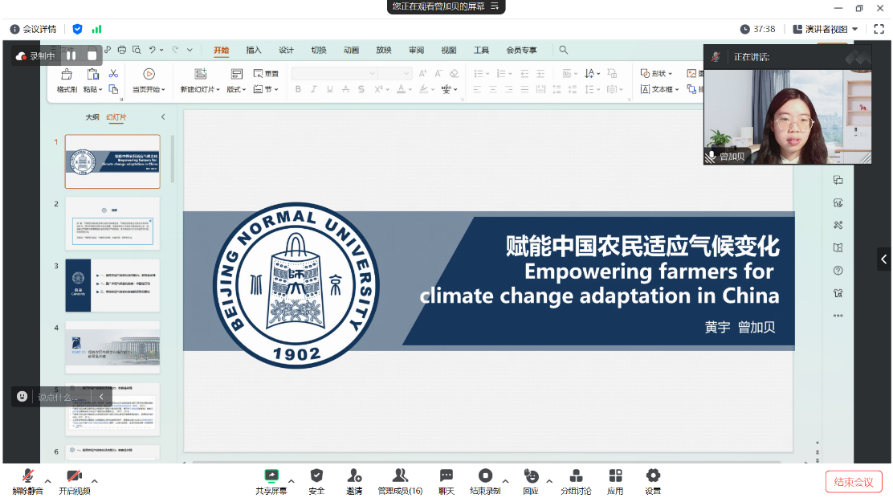Open the share screen option
The width and height of the screenshot is (893, 502).
point(271,481)
